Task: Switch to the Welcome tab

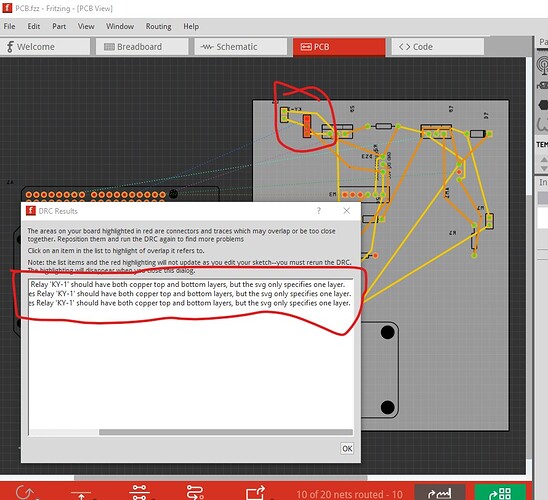Action: (x=45, y=47)
